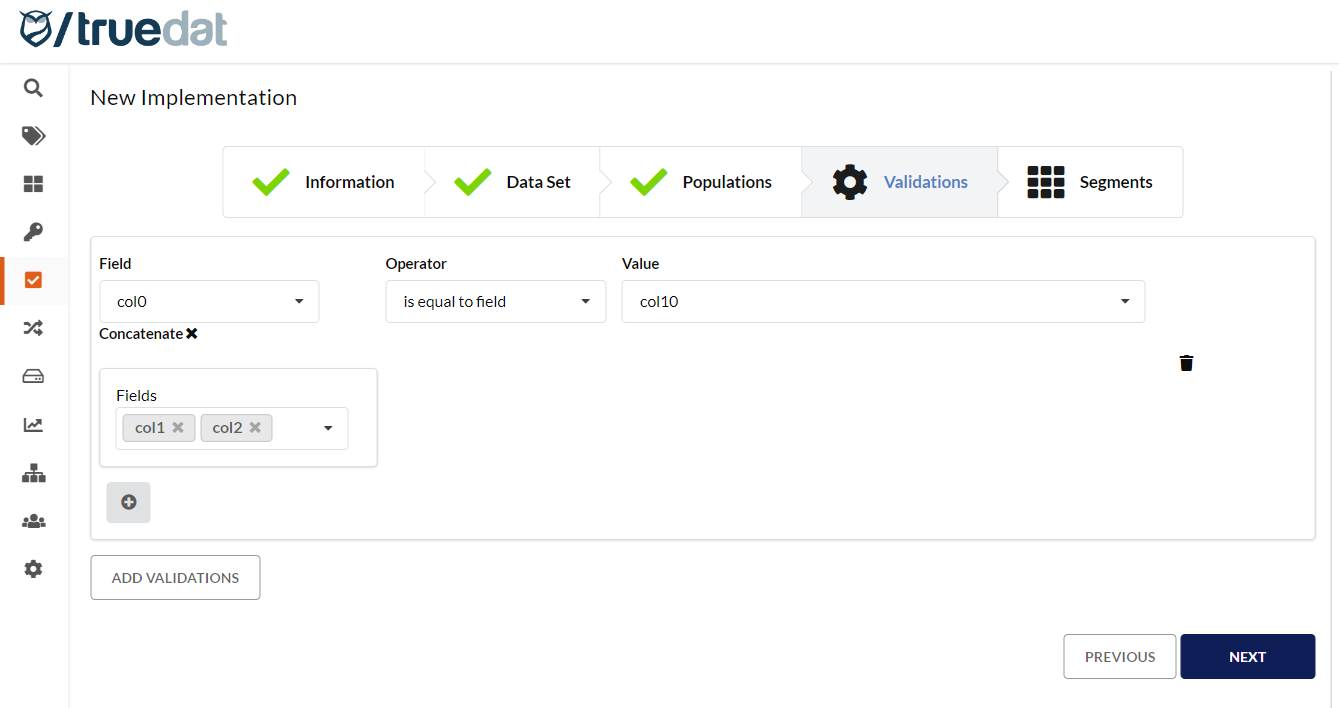
Task: Go to the Populations step
Action: point(701,182)
